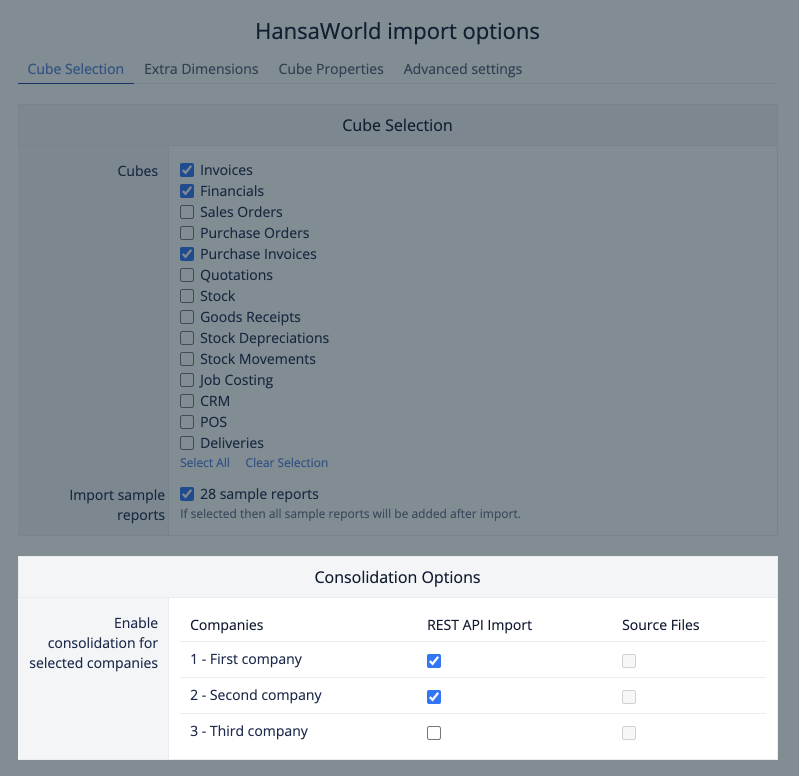Click the Select All link

(x=205, y=463)
